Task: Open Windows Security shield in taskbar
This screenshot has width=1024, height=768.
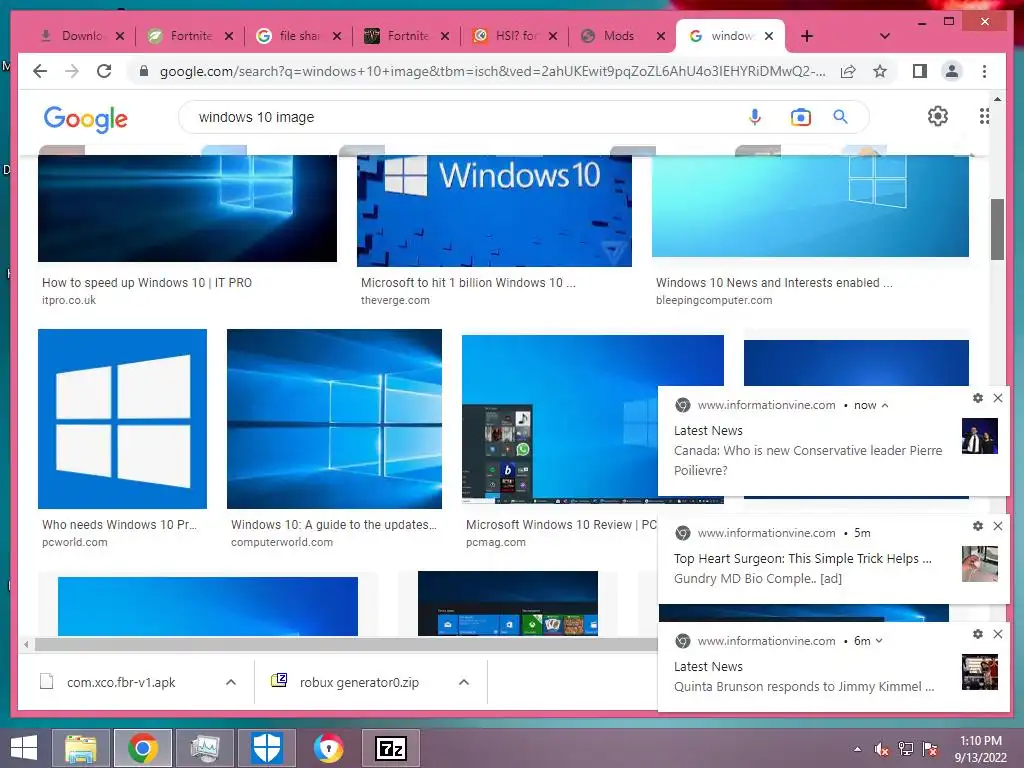Action: point(266,748)
